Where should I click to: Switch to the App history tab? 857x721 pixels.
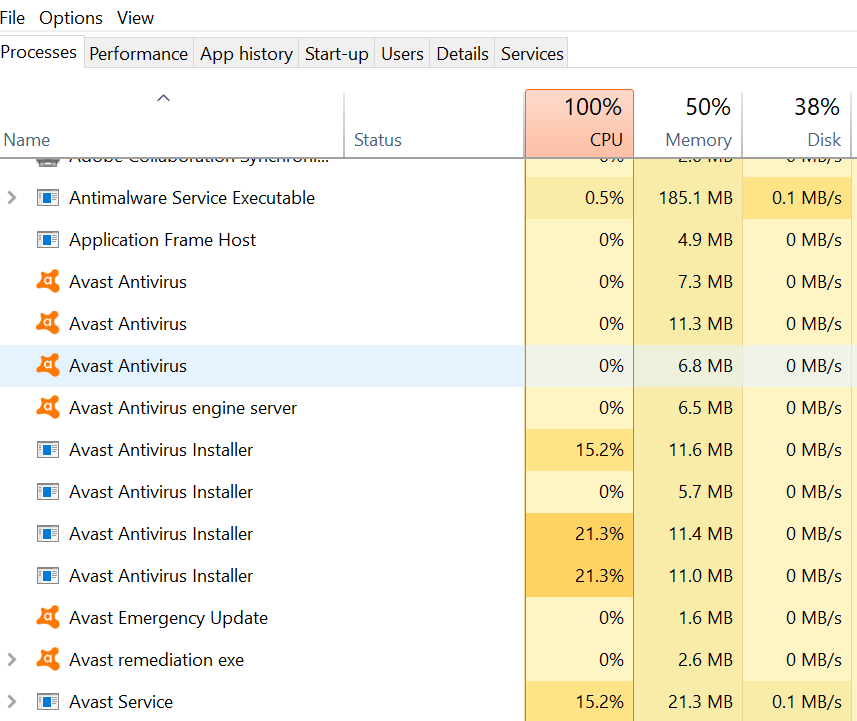tap(246, 54)
